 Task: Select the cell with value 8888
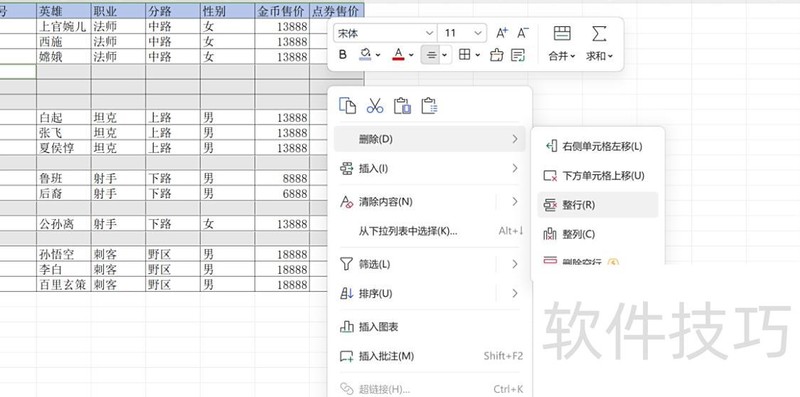pos(282,178)
